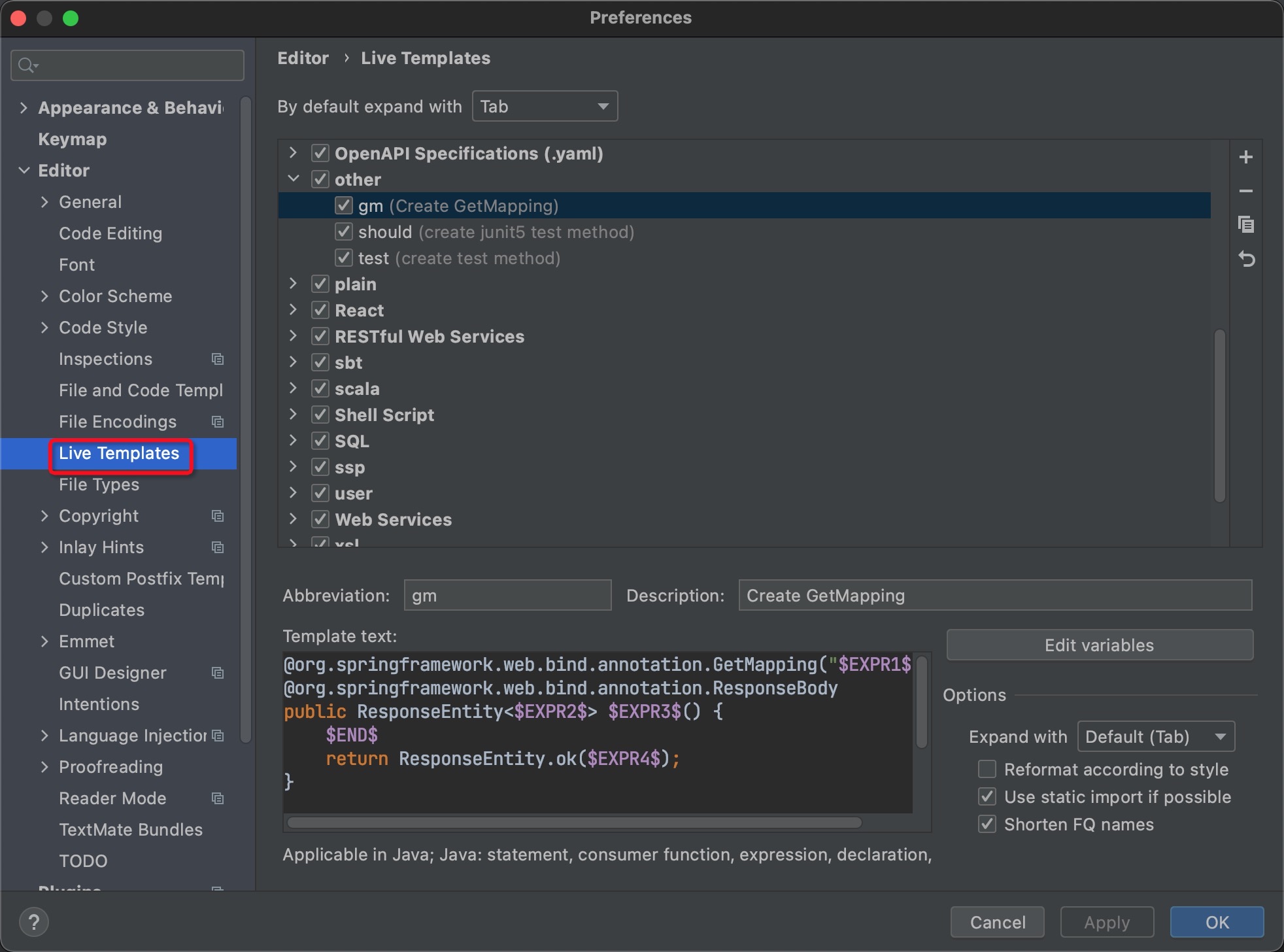
Task: Select the should junit5 test template row
Action: 744,231
